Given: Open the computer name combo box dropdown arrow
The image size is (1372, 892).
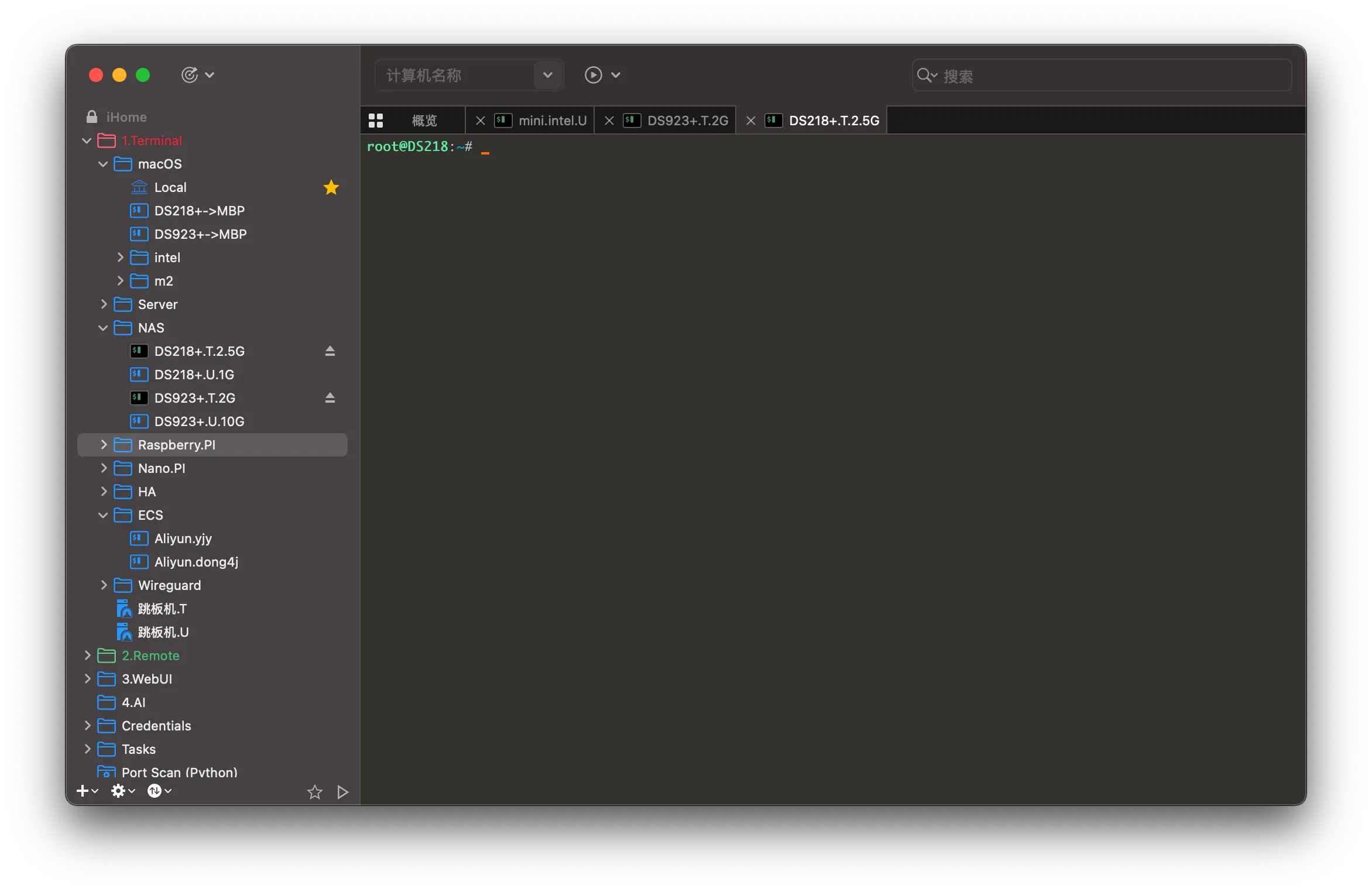Looking at the screenshot, I should [548, 75].
